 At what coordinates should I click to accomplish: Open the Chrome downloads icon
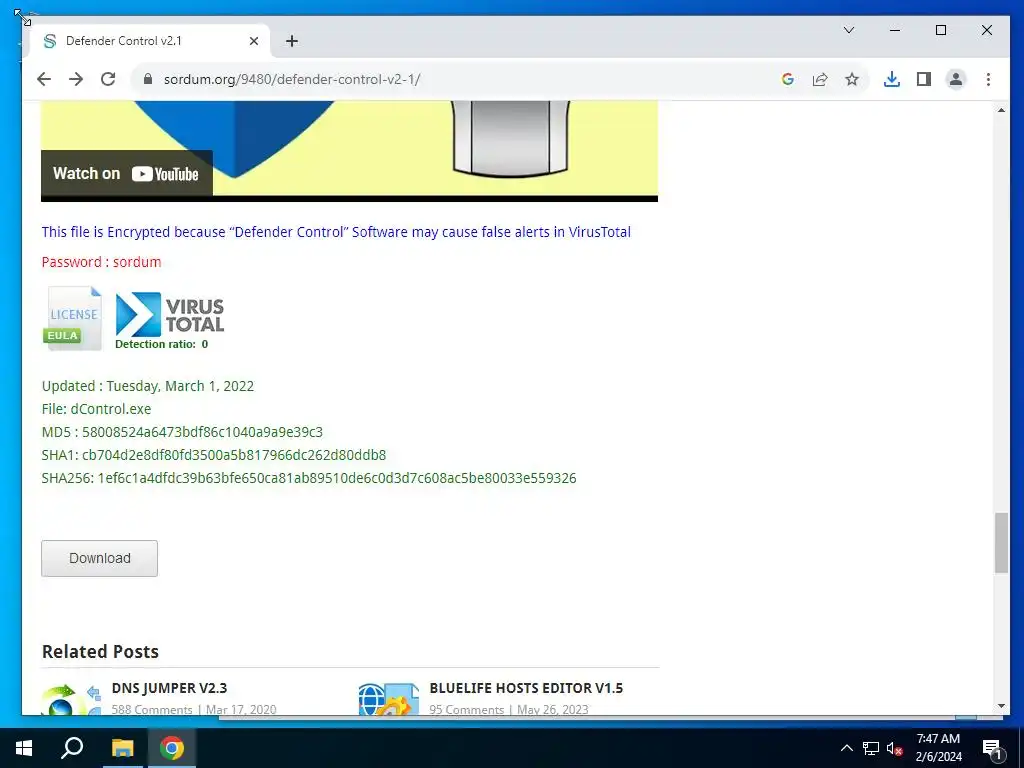coord(891,79)
